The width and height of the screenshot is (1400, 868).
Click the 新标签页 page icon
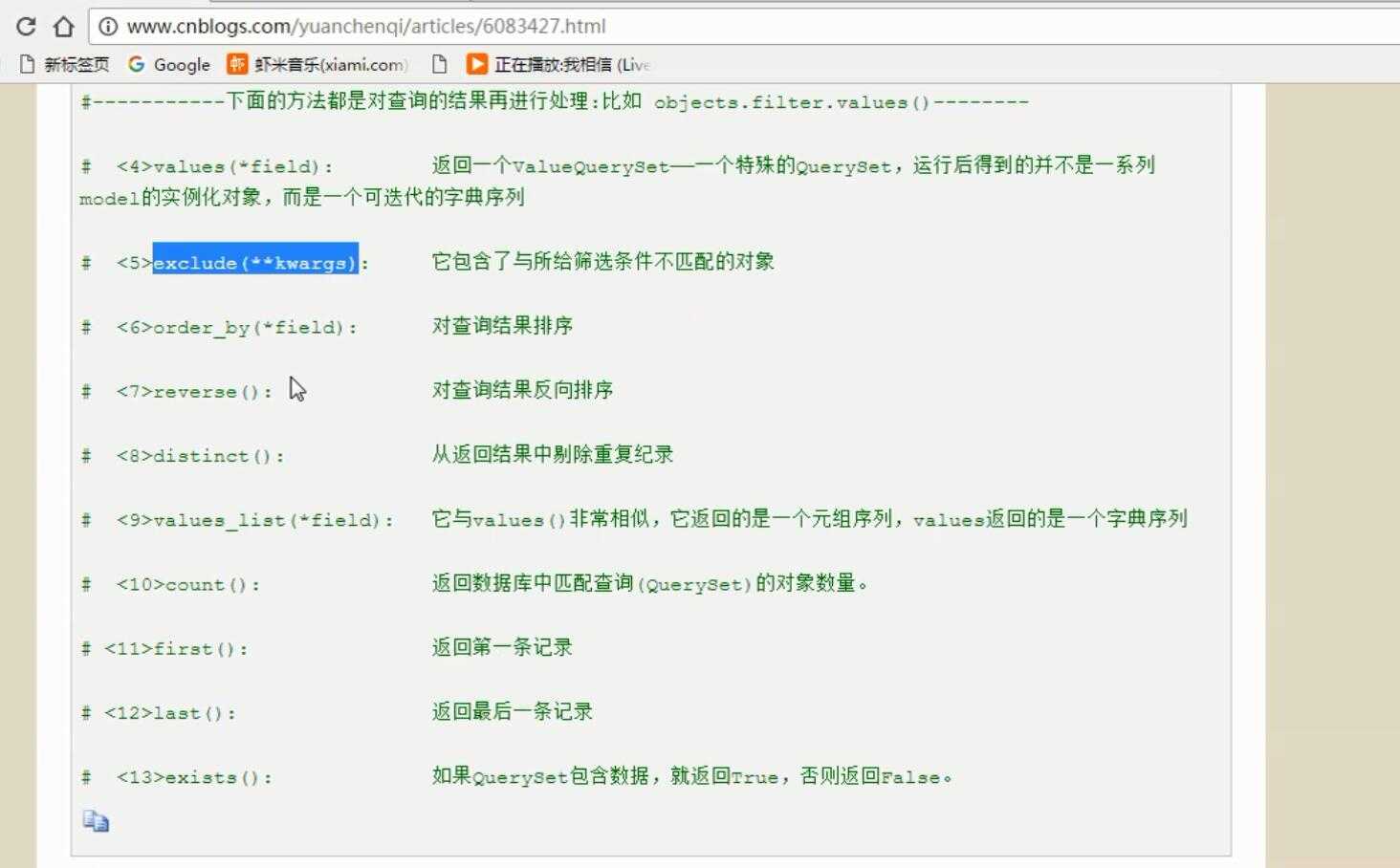(28, 64)
